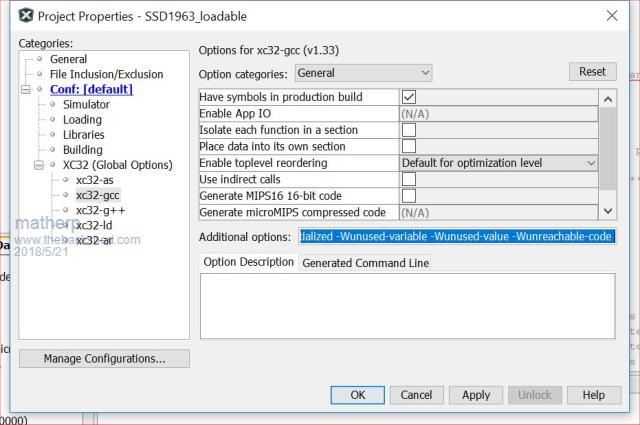Click the Use indirect calls label
This screenshot has height=425, width=640.
point(240,179)
